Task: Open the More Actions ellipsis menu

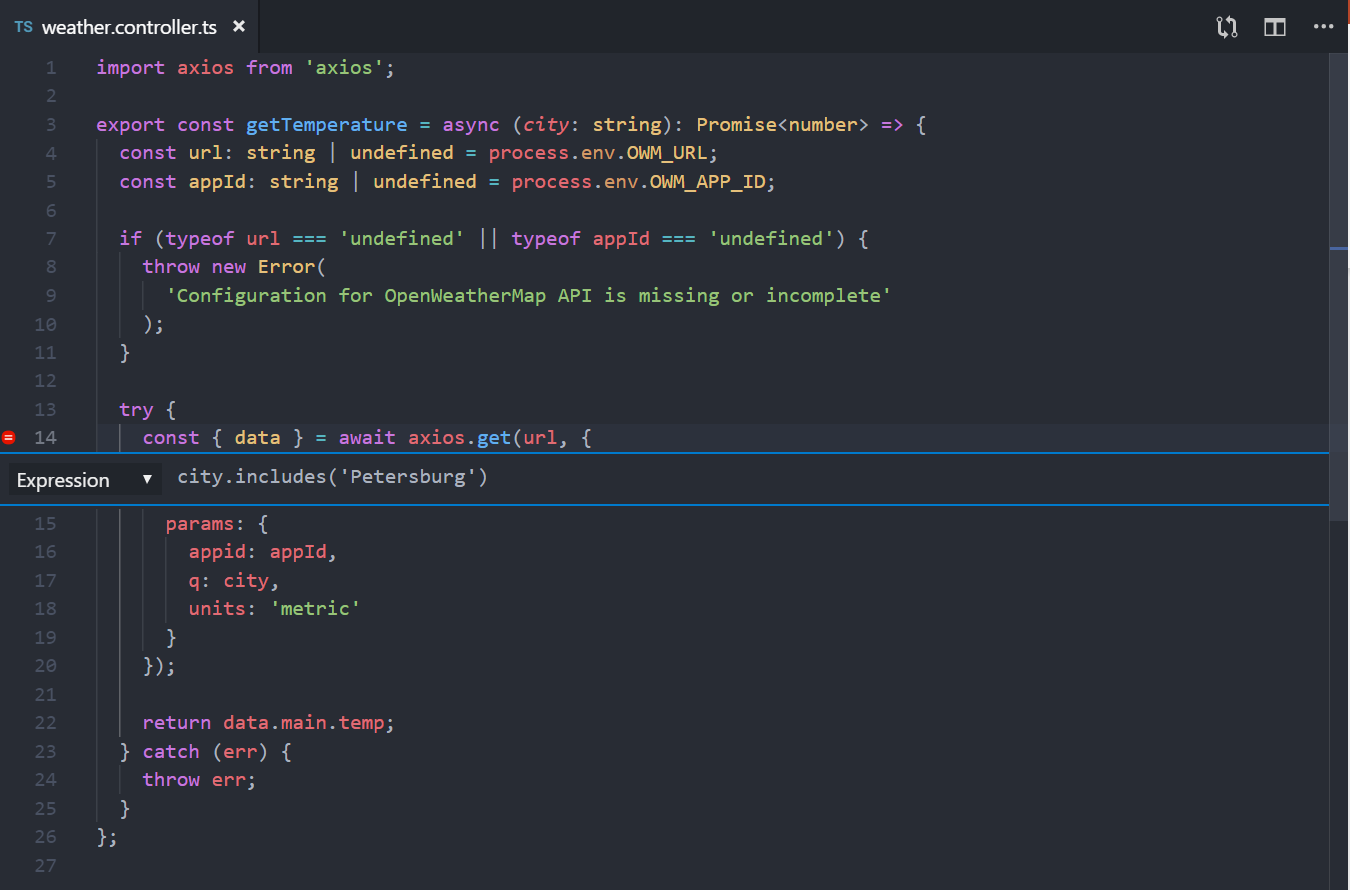Action: pyautogui.click(x=1323, y=27)
